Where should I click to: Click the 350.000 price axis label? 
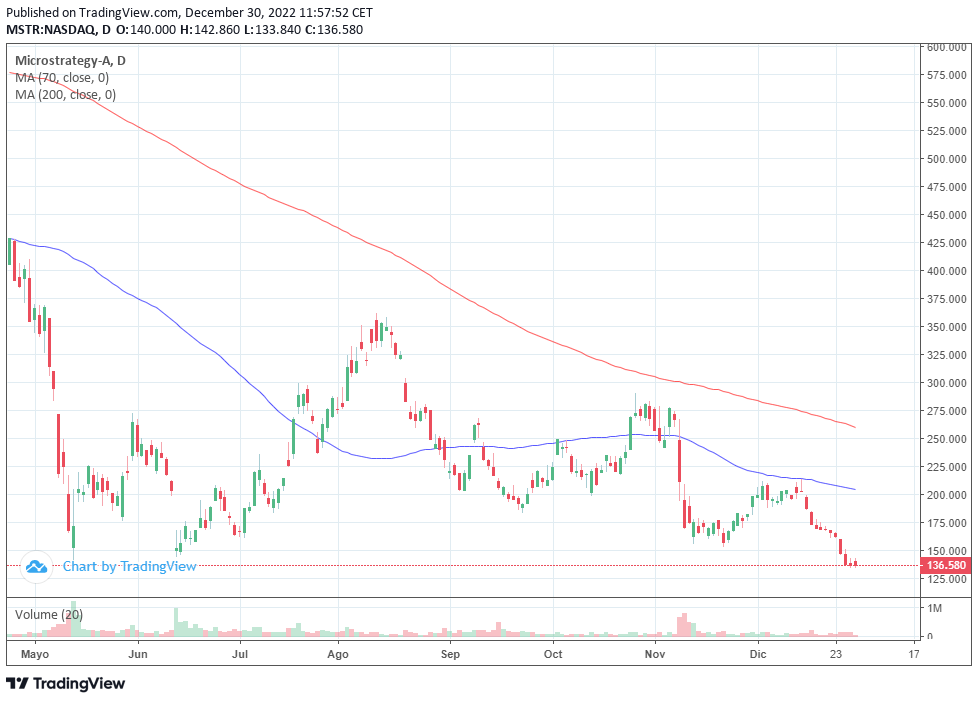(947, 327)
